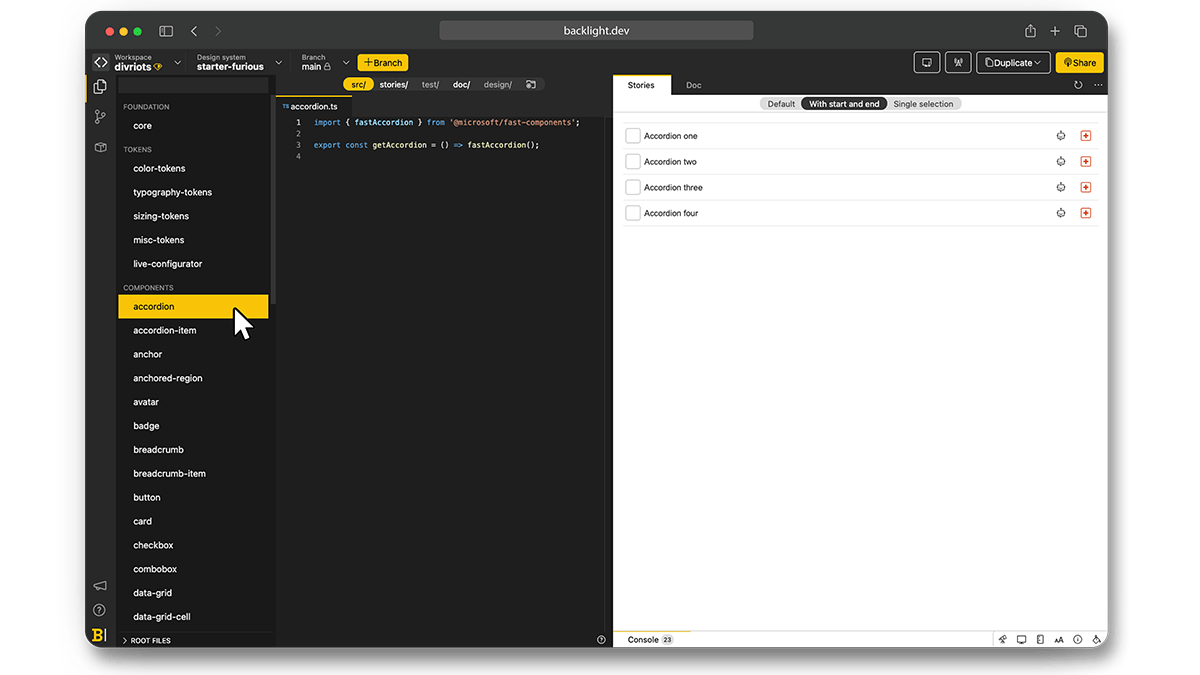Click the Share button
The width and height of the screenshot is (1200, 675).
(x=1079, y=63)
